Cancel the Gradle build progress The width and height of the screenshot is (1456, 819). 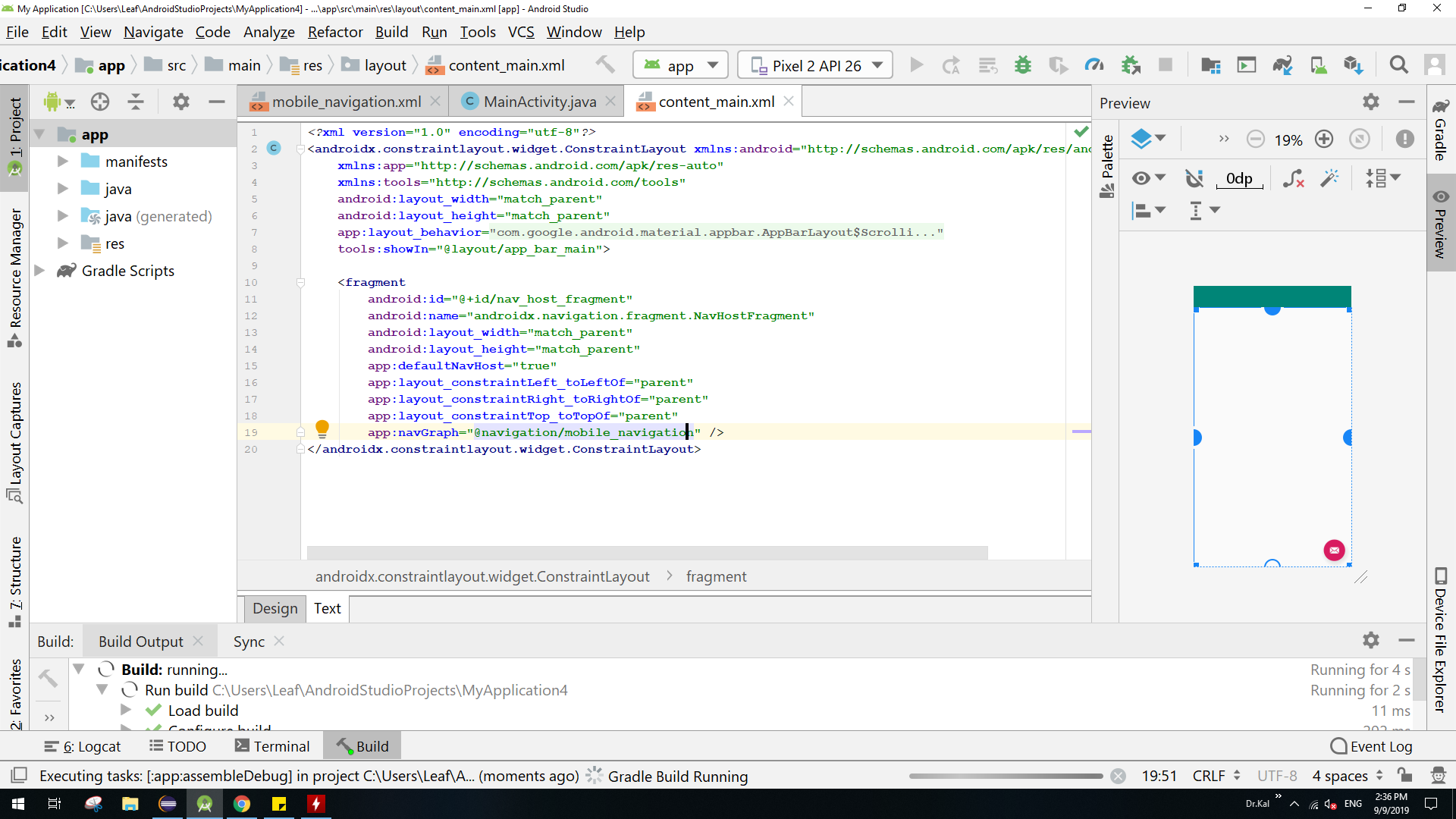click(1118, 776)
